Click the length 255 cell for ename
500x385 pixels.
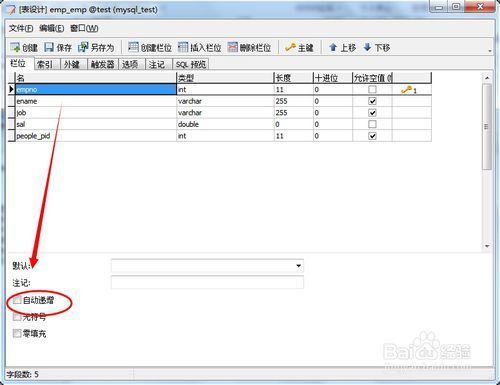click(293, 101)
